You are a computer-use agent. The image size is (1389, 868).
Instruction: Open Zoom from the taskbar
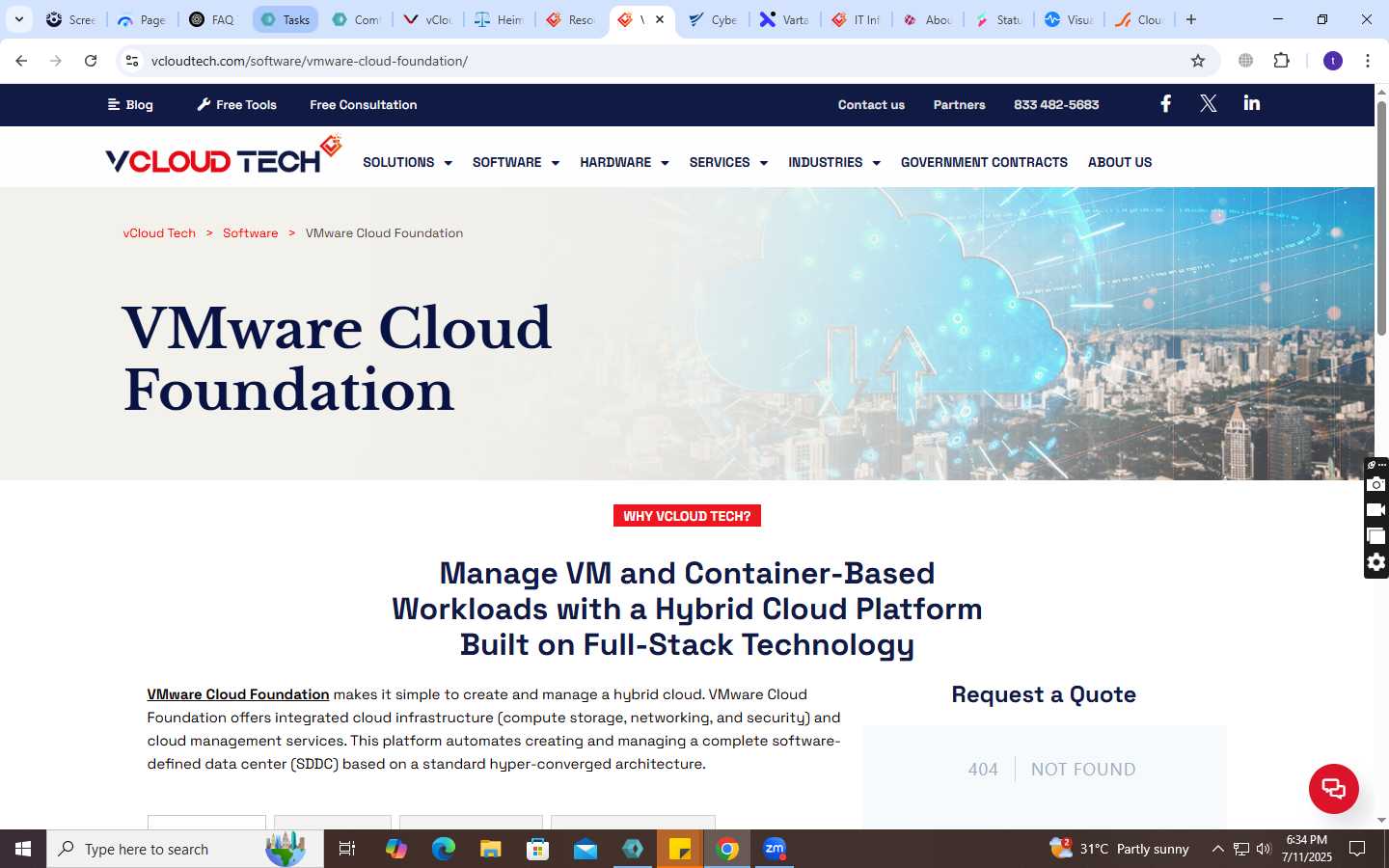click(x=775, y=849)
